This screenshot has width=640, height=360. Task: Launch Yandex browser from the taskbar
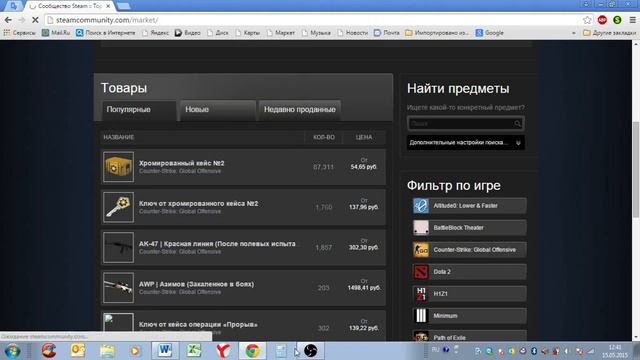(x=223, y=351)
